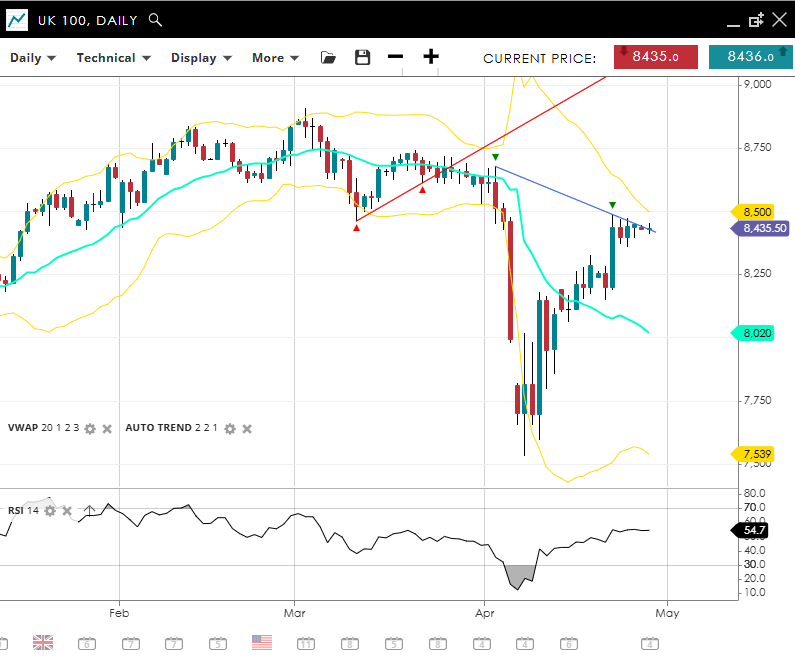The height and width of the screenshot is (656, 795).
Task: Open the instrument search magnifier
Action: [x=154, y=19]
